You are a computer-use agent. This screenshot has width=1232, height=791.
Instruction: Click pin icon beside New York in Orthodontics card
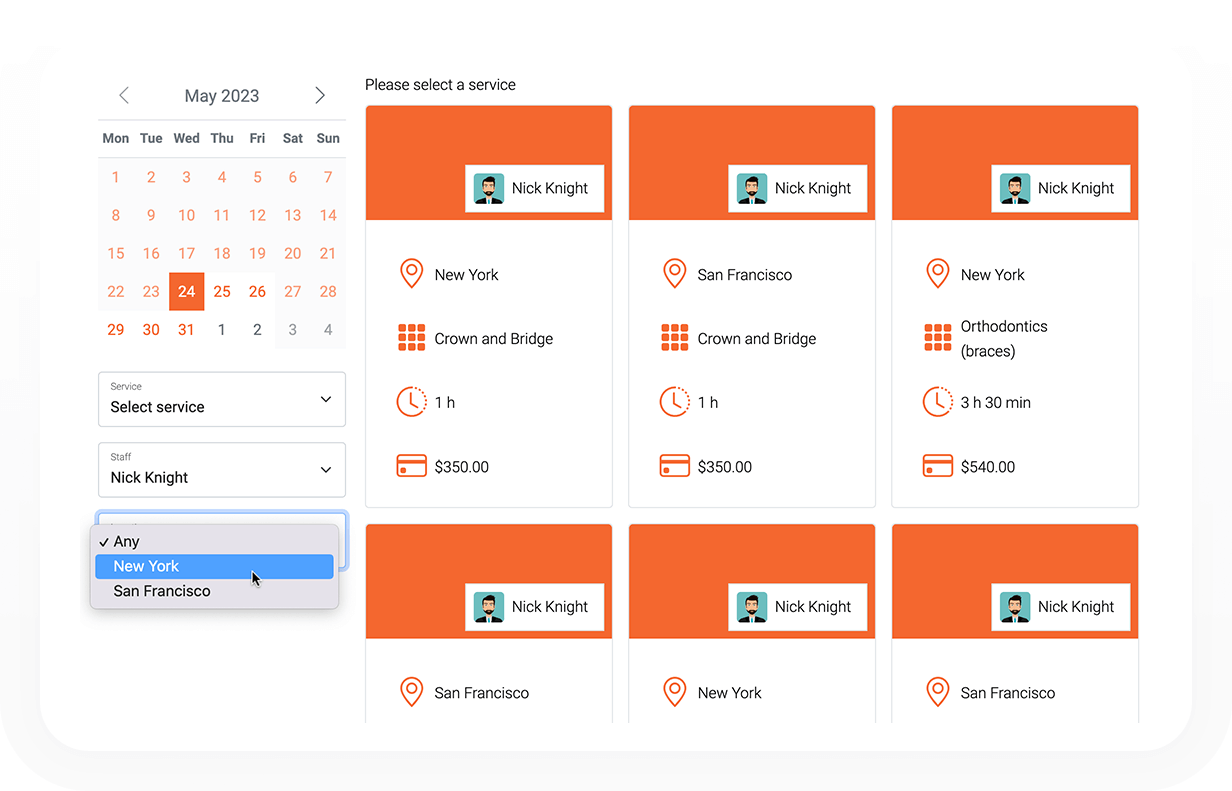point(937,274)
